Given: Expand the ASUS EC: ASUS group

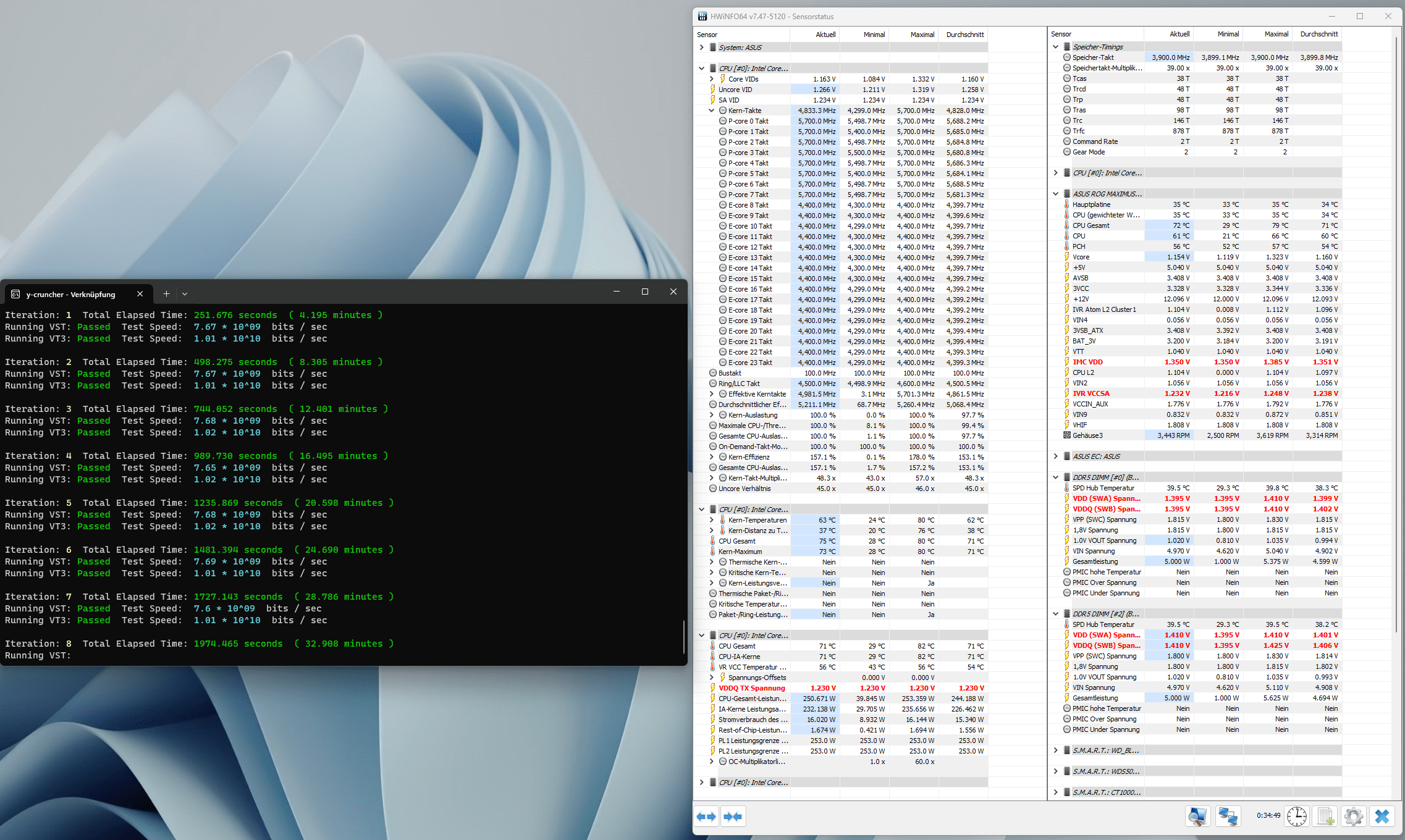Looking at the screenshot, I should [x=1055, y=456].
